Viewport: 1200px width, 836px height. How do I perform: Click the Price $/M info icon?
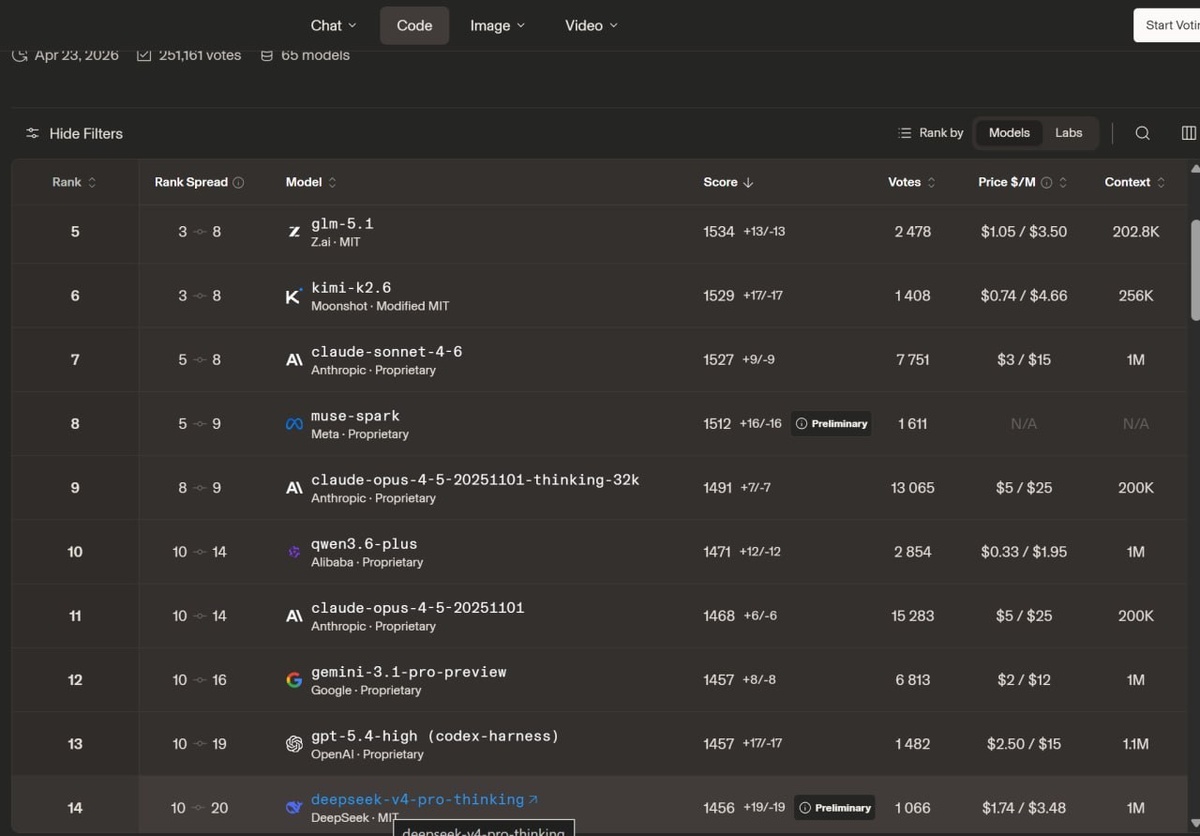click(1046, 182)
